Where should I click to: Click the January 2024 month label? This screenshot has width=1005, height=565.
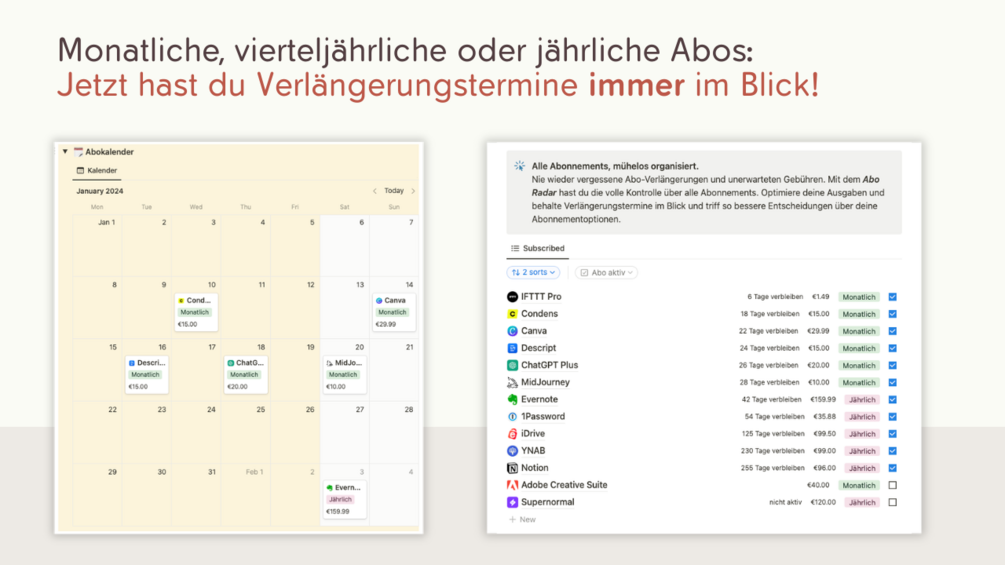point(99,191)
